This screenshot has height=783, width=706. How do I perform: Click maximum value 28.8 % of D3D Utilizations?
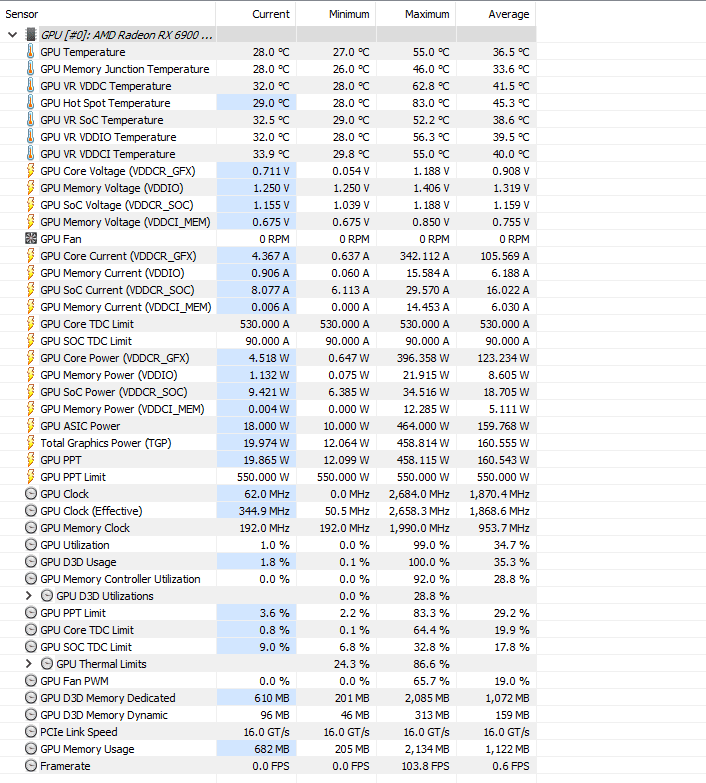coord(431,596)
